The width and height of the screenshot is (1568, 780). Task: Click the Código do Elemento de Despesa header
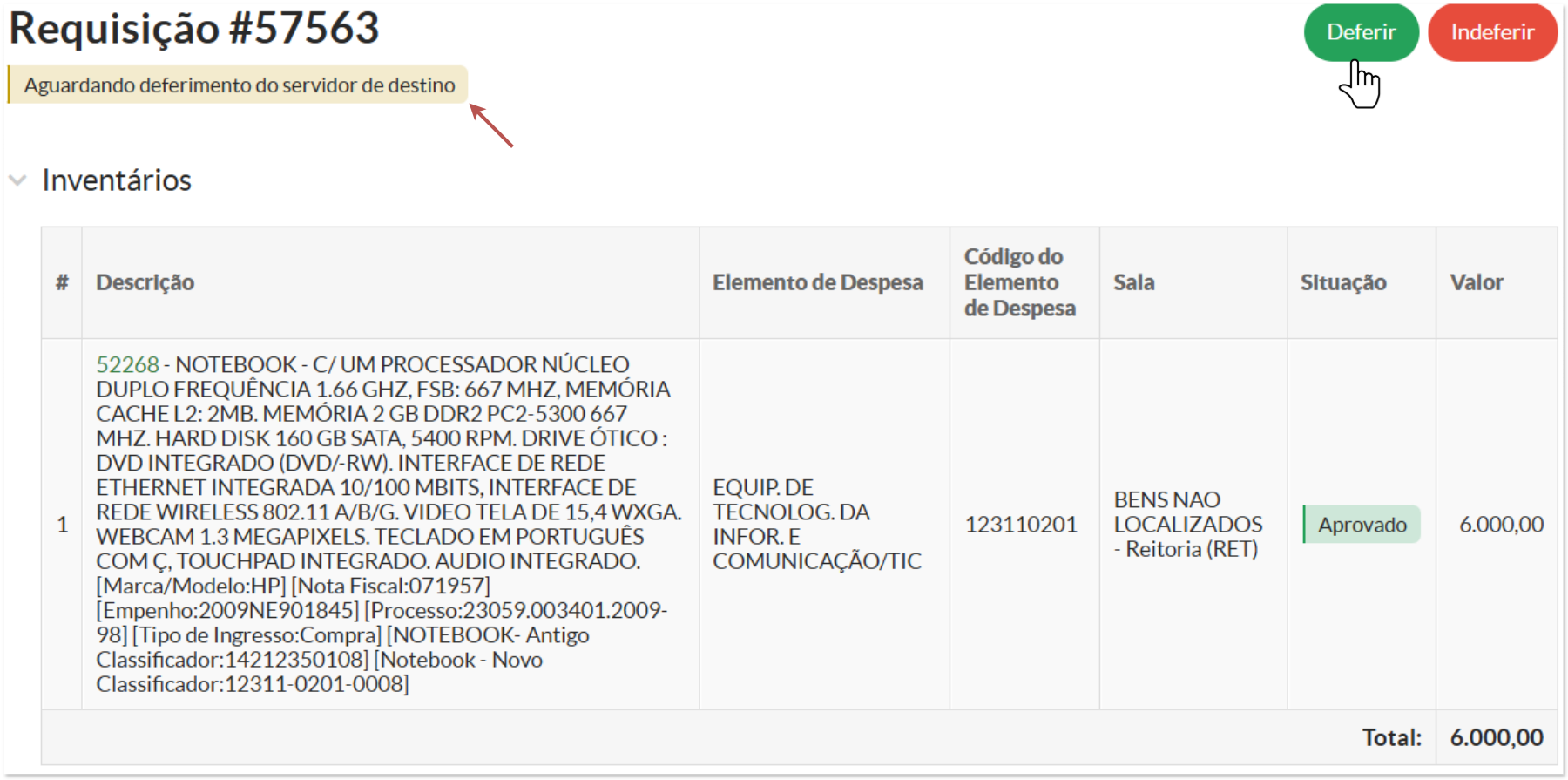point(1019,282)
